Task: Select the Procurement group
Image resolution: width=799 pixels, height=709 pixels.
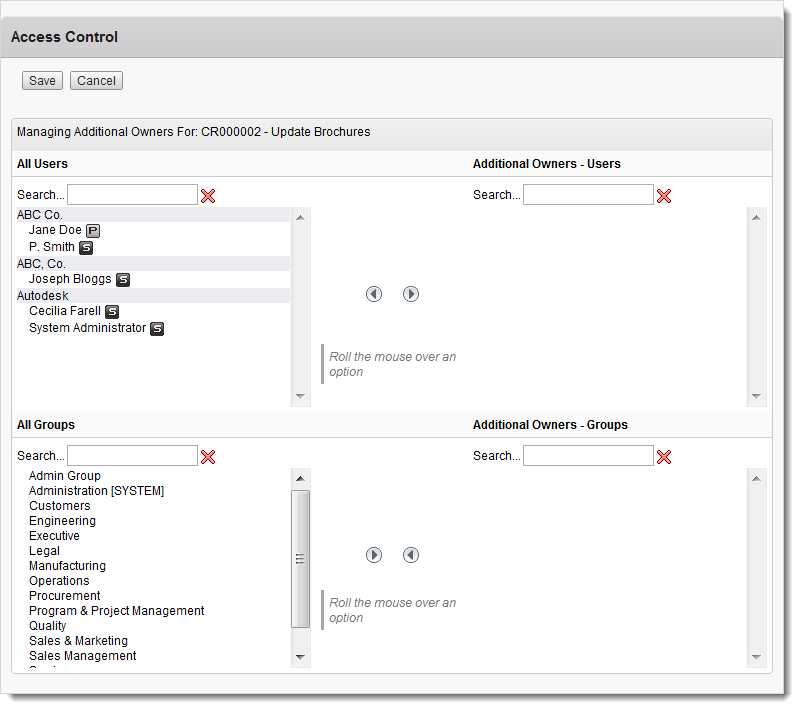Action: pyautogui.click(x=65, y=596)
